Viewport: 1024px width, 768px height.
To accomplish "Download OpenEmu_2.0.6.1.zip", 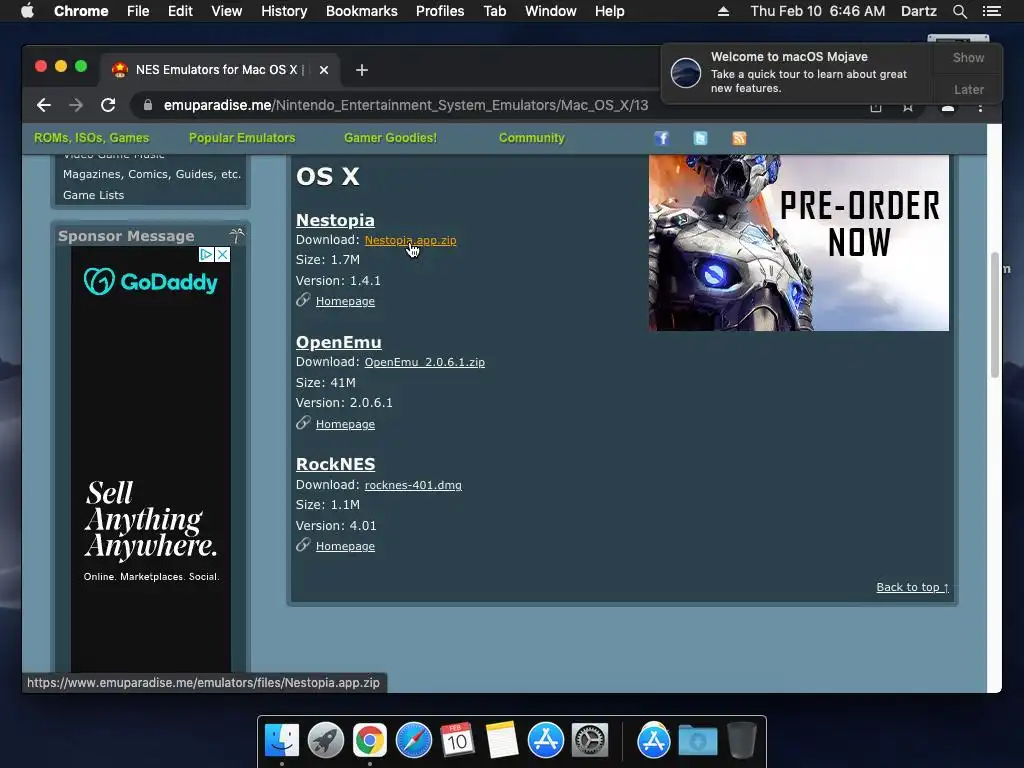I will [424, 362].
